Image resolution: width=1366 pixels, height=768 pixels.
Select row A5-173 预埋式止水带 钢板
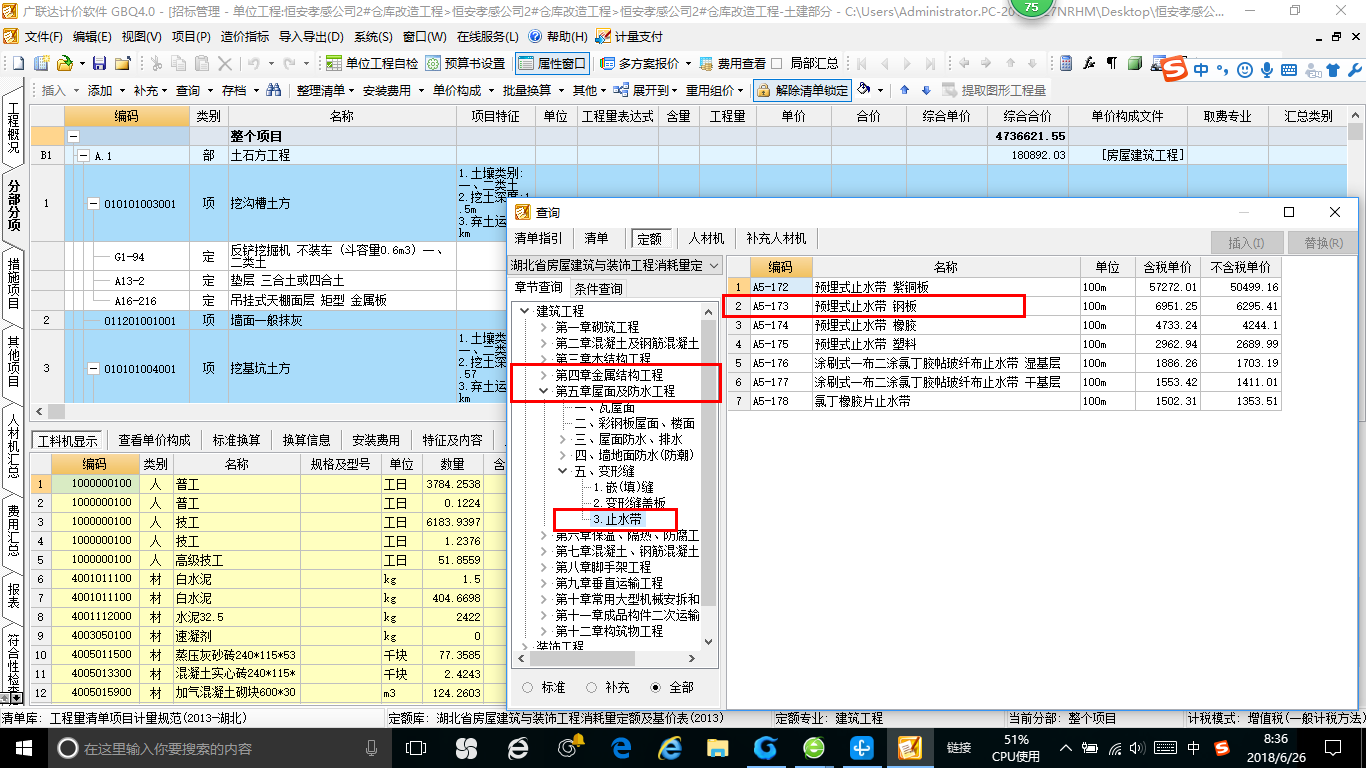(x=1004, y=306)
